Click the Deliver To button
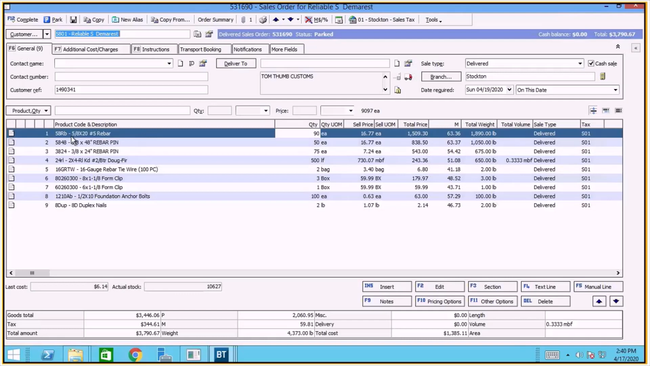650x366 pixels. pyautogui.click(x=236, y=63)
